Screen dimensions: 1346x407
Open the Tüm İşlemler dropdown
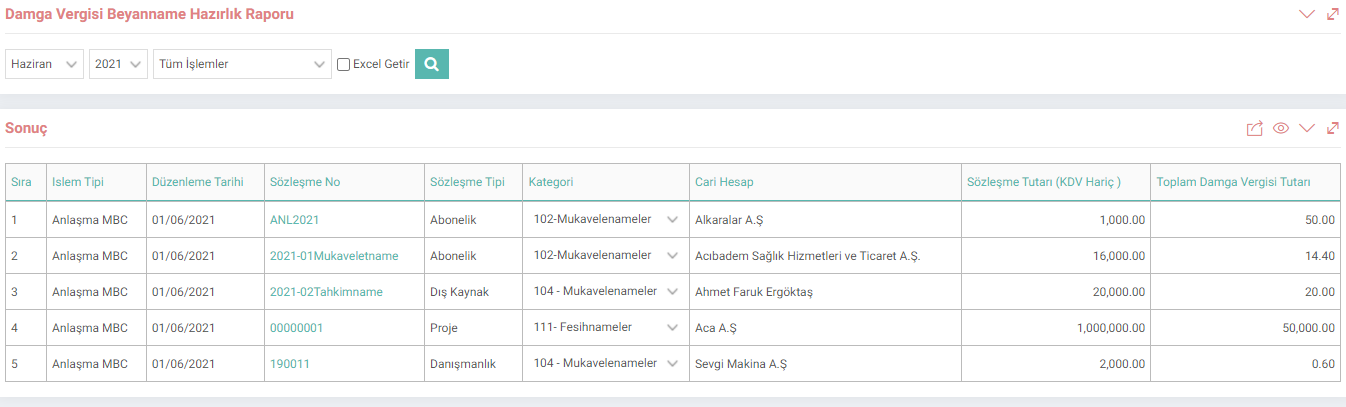tap(242, 64)
